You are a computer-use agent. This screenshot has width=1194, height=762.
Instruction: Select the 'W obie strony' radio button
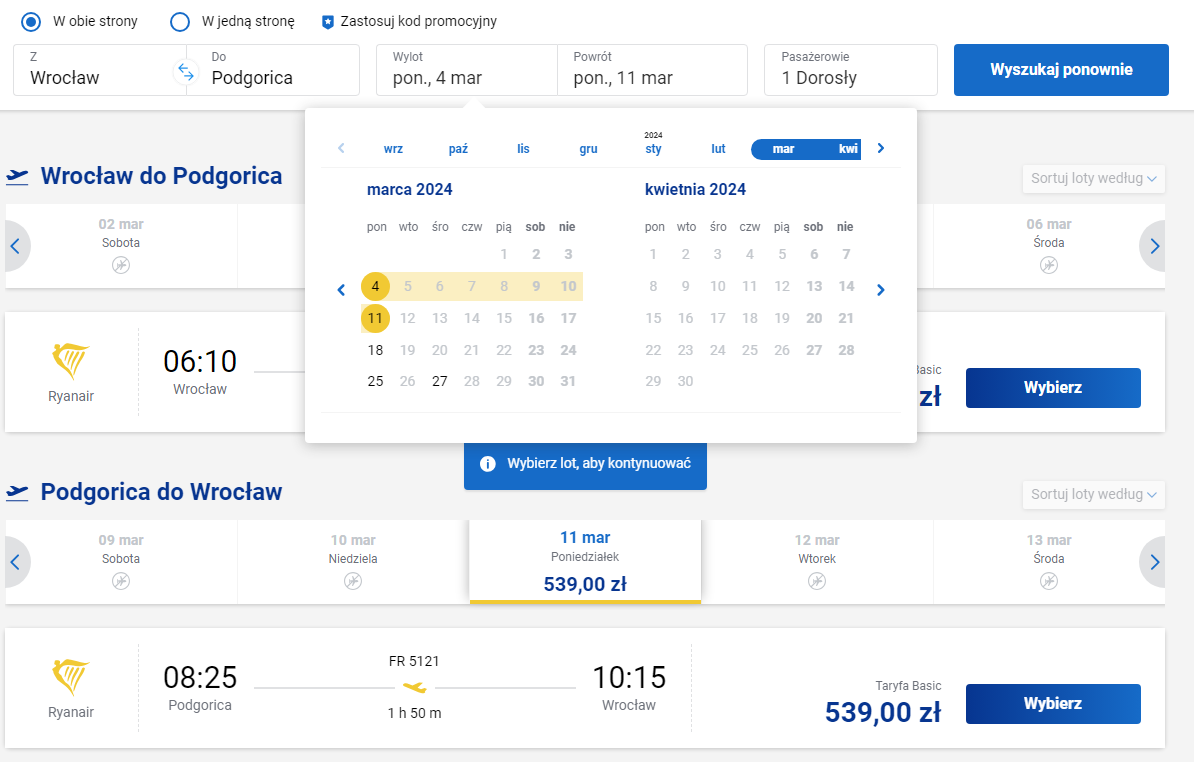point(31,22)
